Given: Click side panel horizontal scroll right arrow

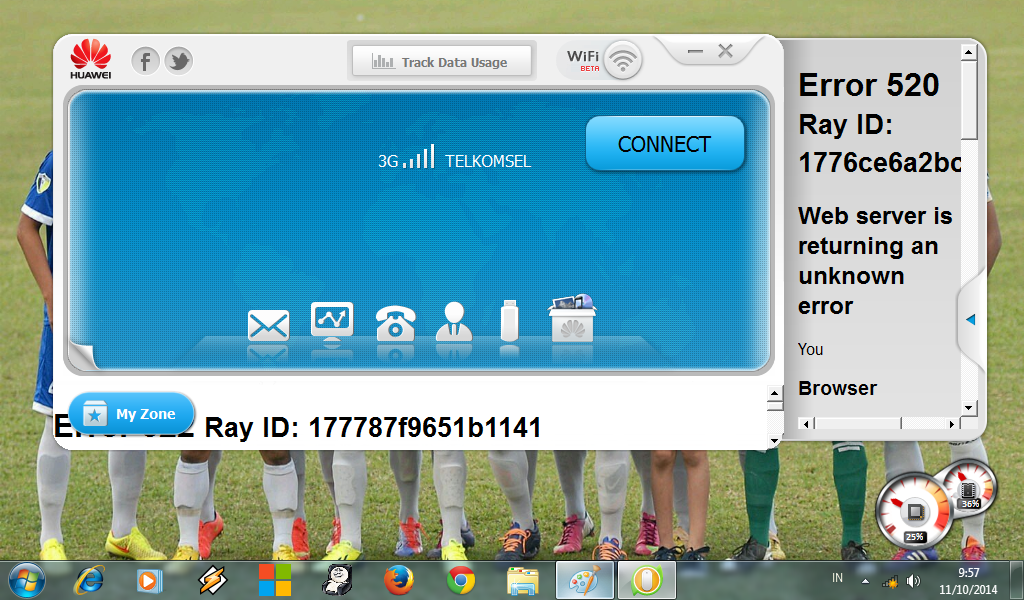Looking at the screenshot, I should [x=952, y=424].
